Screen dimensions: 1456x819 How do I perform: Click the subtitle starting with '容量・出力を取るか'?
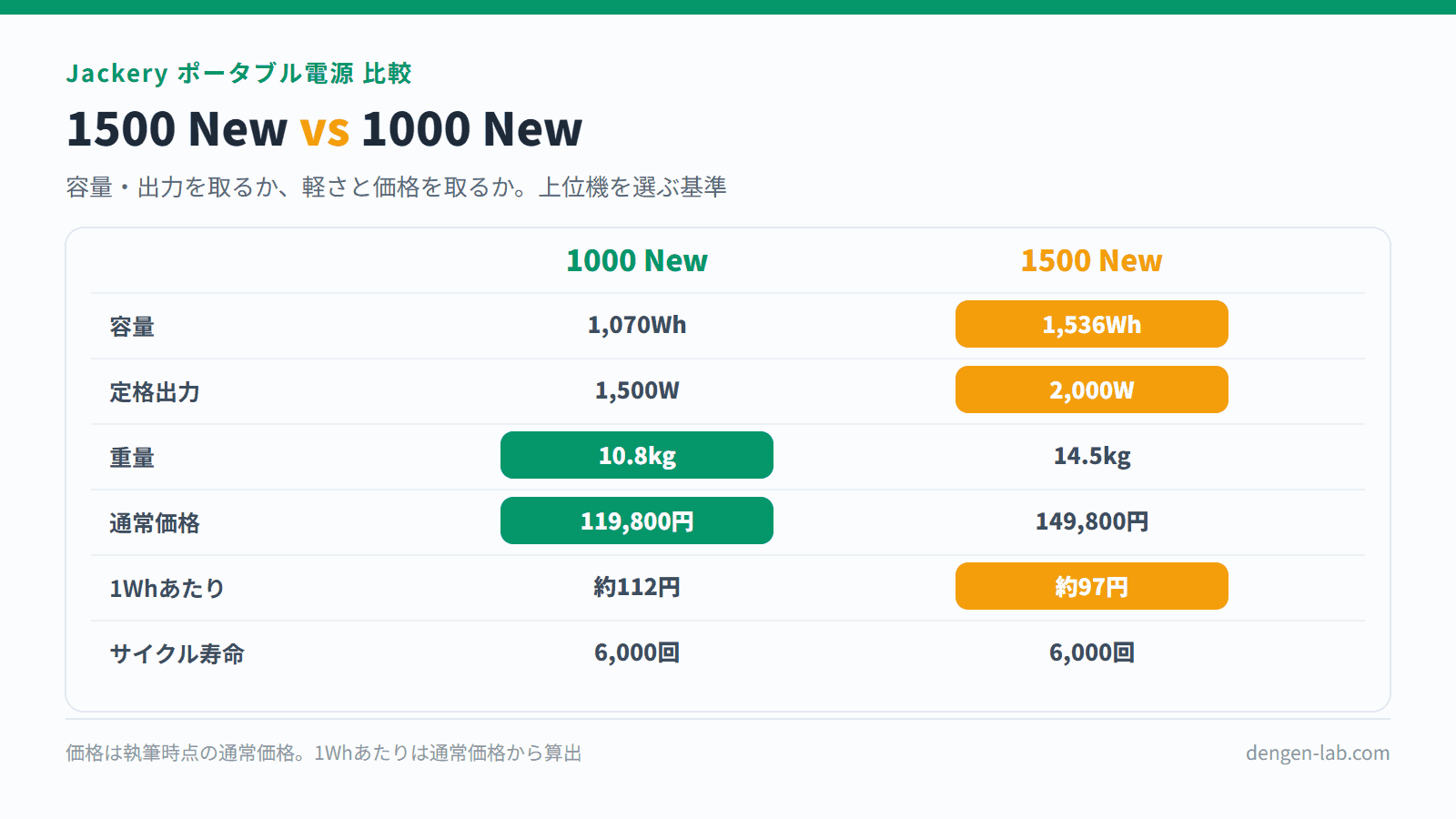coord(396,187)
